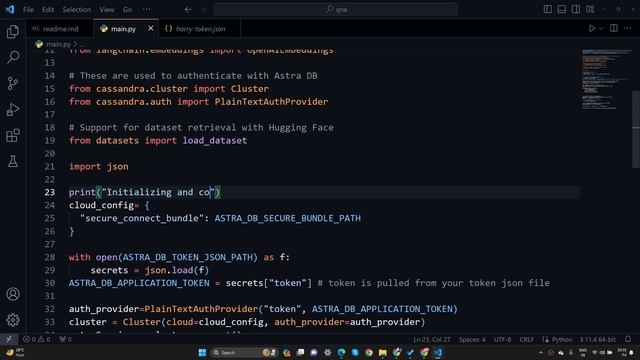Switch to the readme.md tab
The width and height of the screenshot is (640, 360).
click(x=60, y=29)
